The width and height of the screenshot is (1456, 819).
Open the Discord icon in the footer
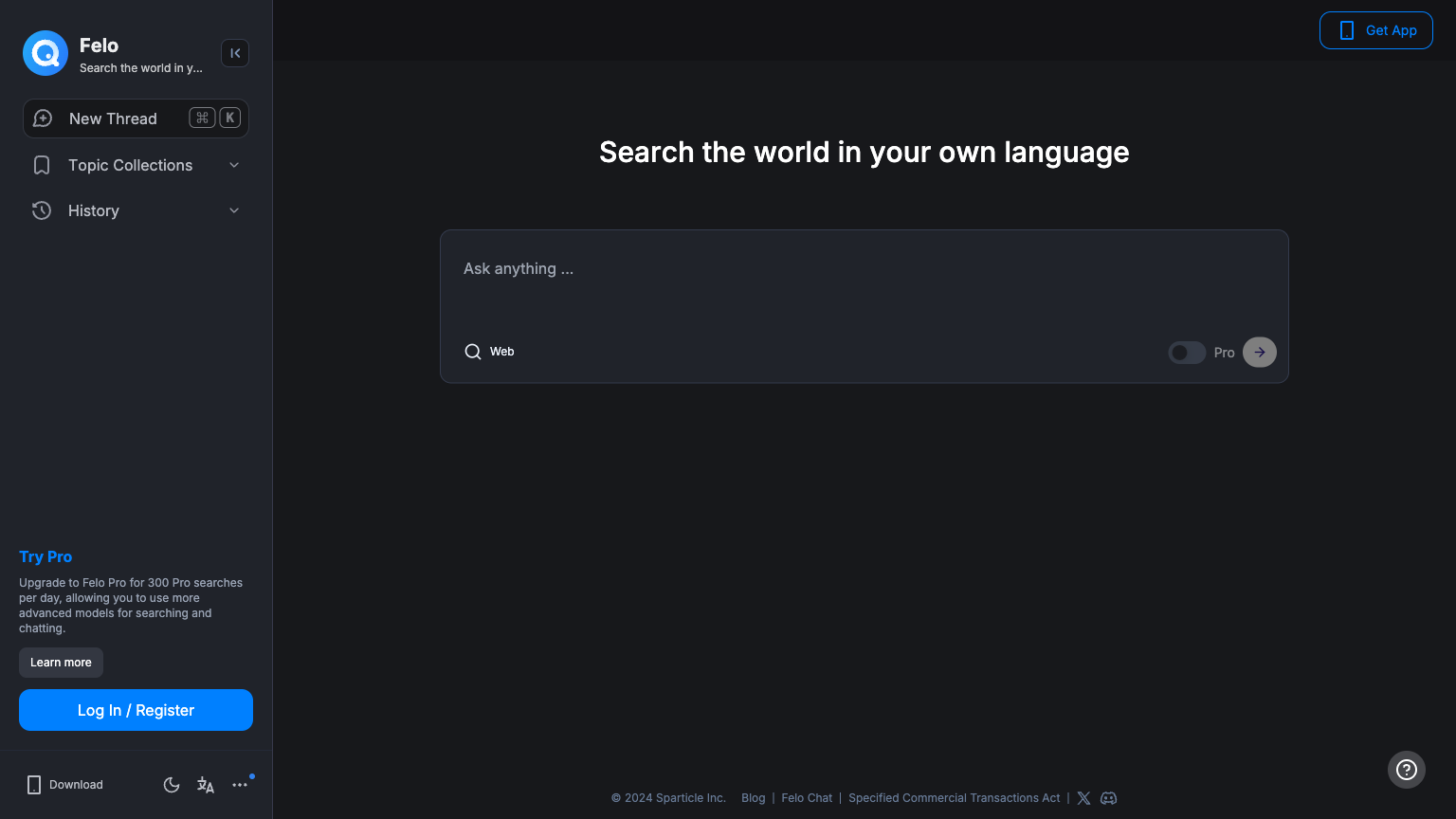point(1108,798)
